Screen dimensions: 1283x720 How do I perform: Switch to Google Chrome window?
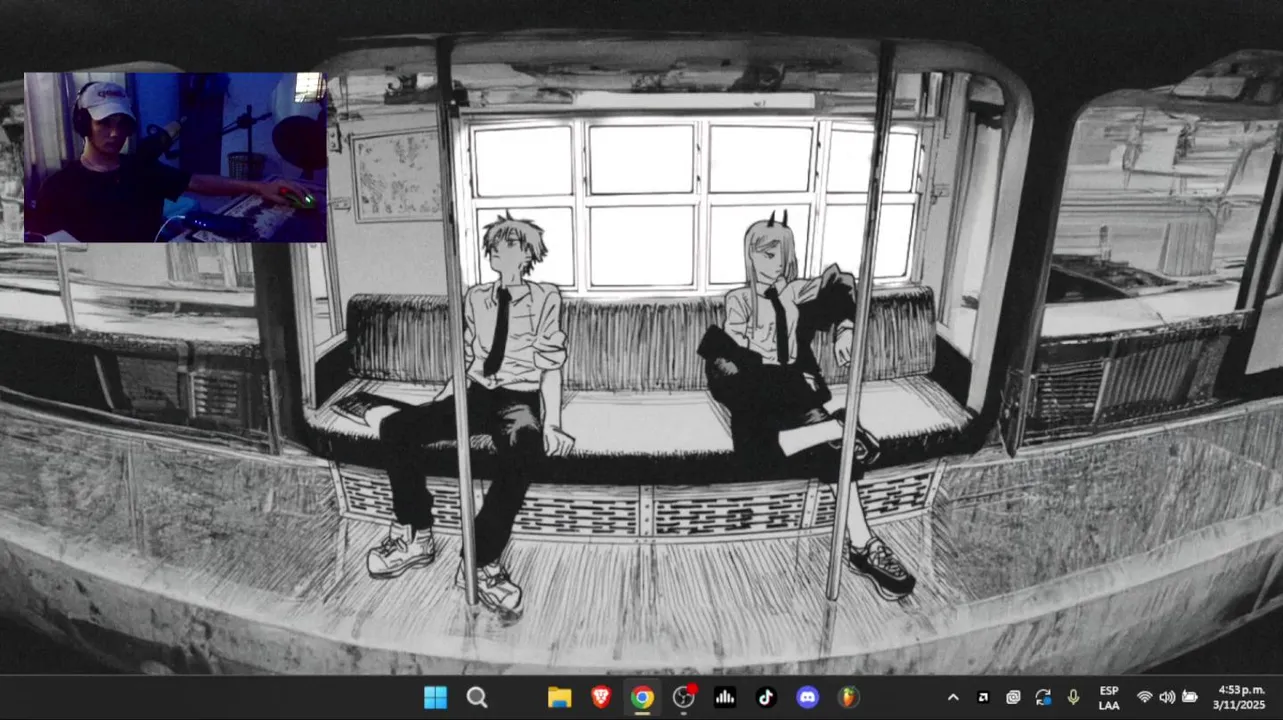(x=642, y=697)
